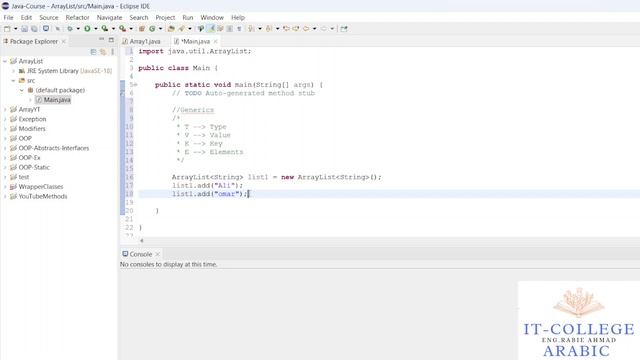The width and height of the screenshot is (640, 360).
Task: Collapse the ArrayList project node
Action: coord(5,61)
